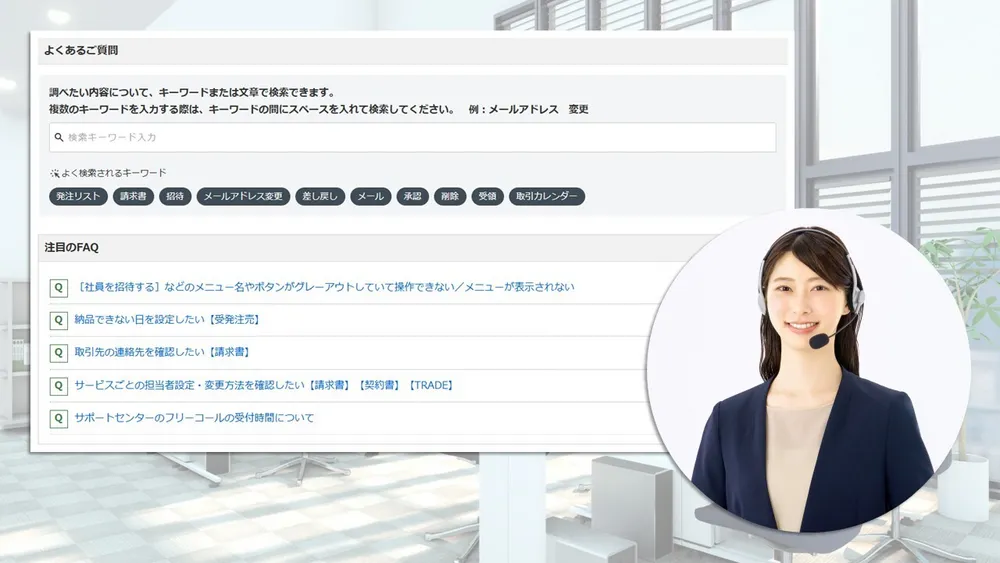The width and height of the screenshot is (1000, 563).
Task: Focus the 検索キーワード入力 search field
Action: tap(412, 137)
